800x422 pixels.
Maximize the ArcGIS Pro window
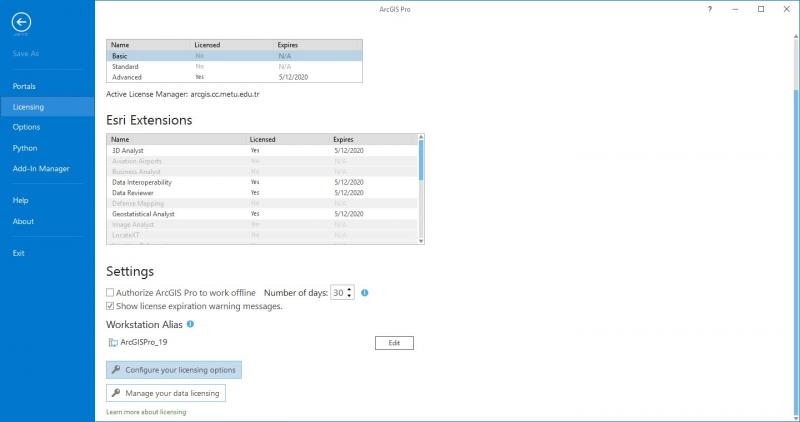coord(761,9)
